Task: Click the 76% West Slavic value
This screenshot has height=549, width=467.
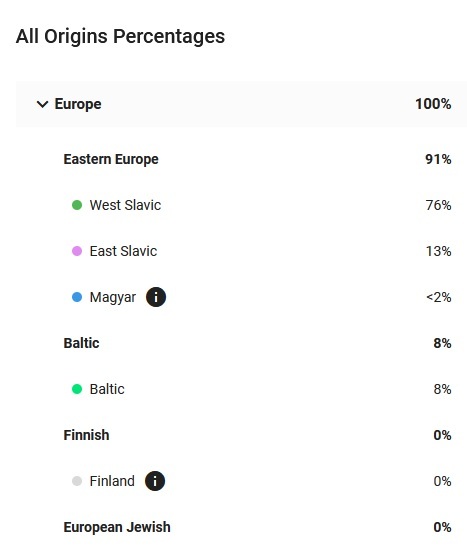Action: (x=438, y=205)
